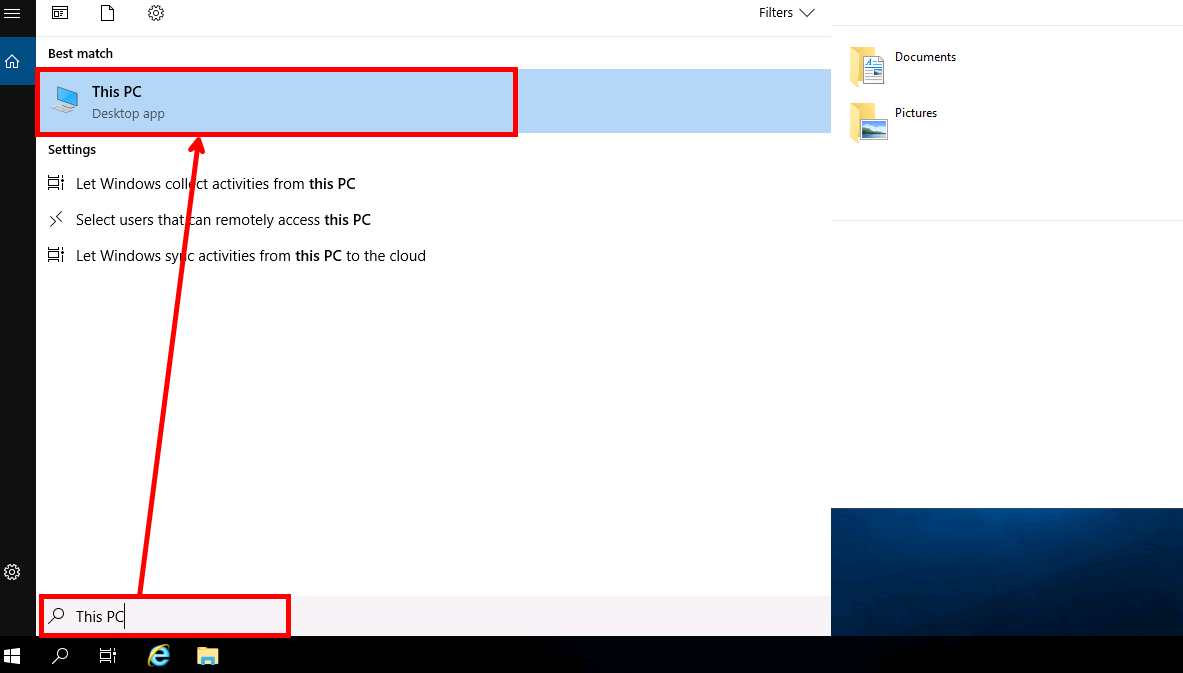Open Let Windows collect activities setting
The width and height of the screenshot is (1183, 673).
[215, 183]
